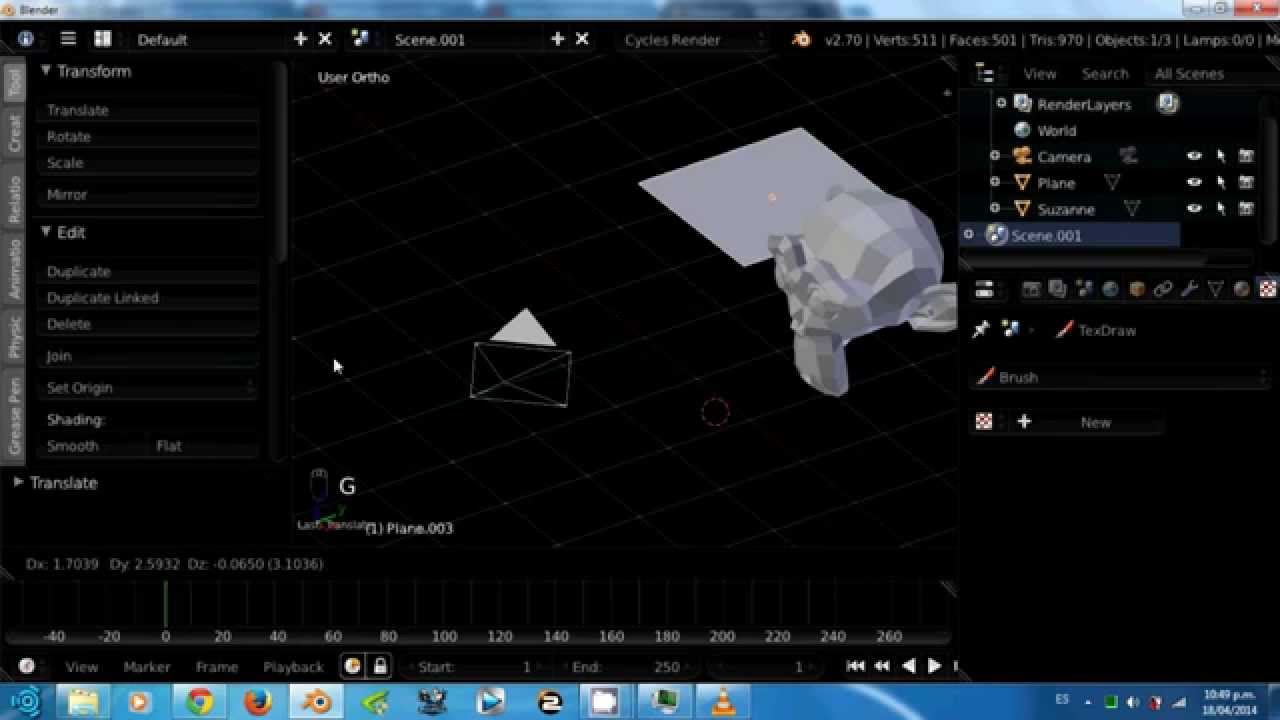Image resolution: width=1280 pixels, height=720 pixels.
Task: Expand the Camera tree item
Action: pyautogui.click(x=994, y=156)
